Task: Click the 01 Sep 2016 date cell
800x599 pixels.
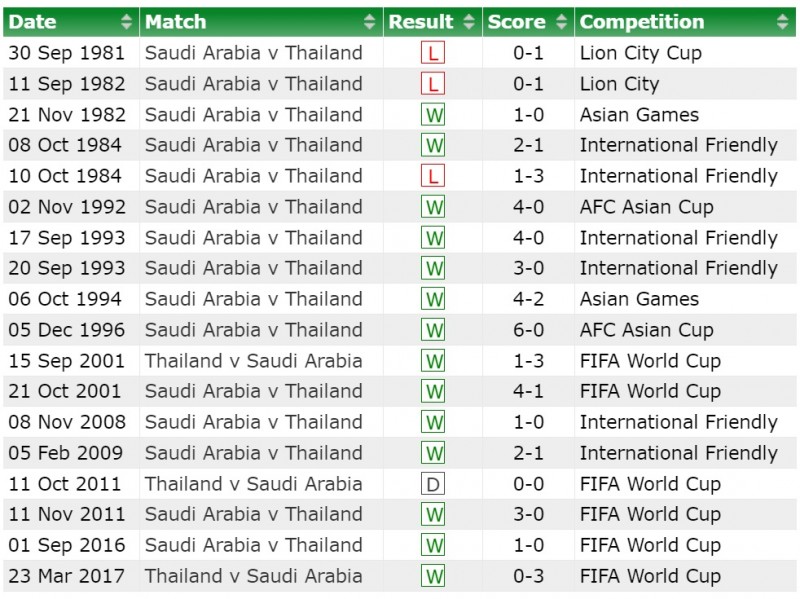Action: point(66,545)
